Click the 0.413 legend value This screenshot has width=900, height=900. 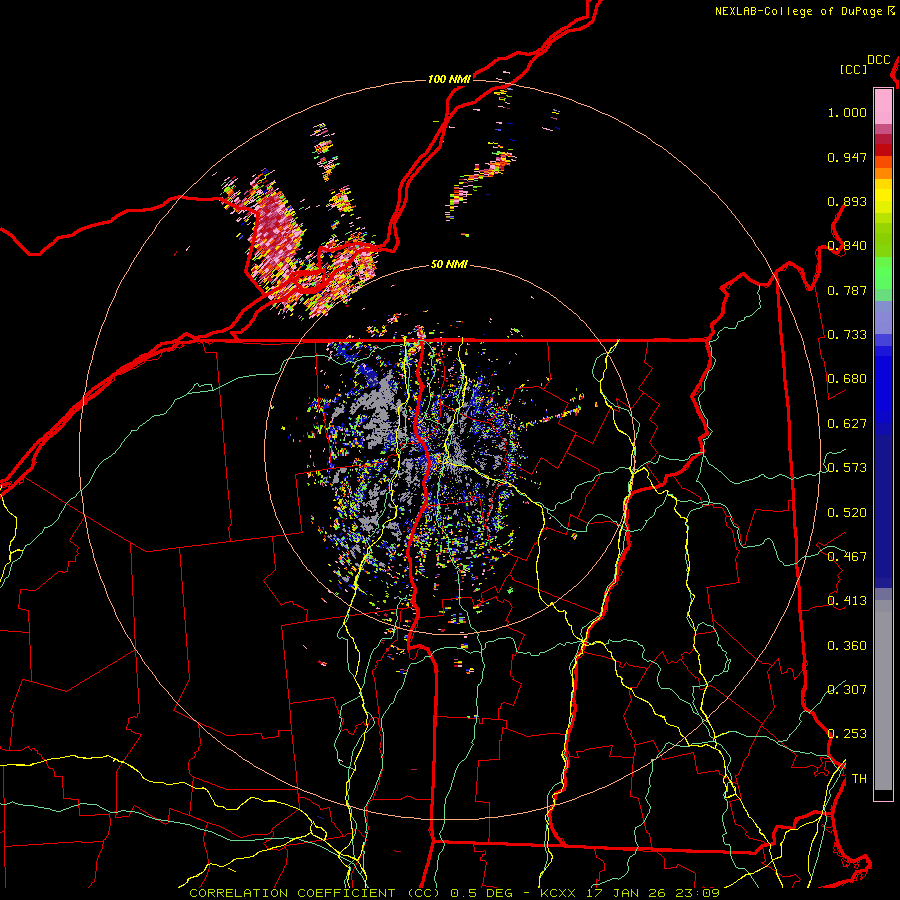point(847,601)
